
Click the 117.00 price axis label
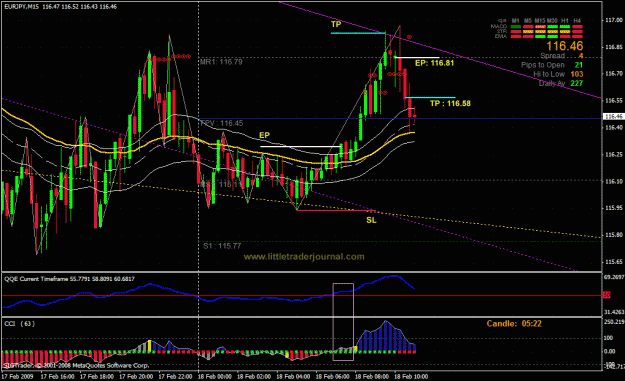coord(614,20)
